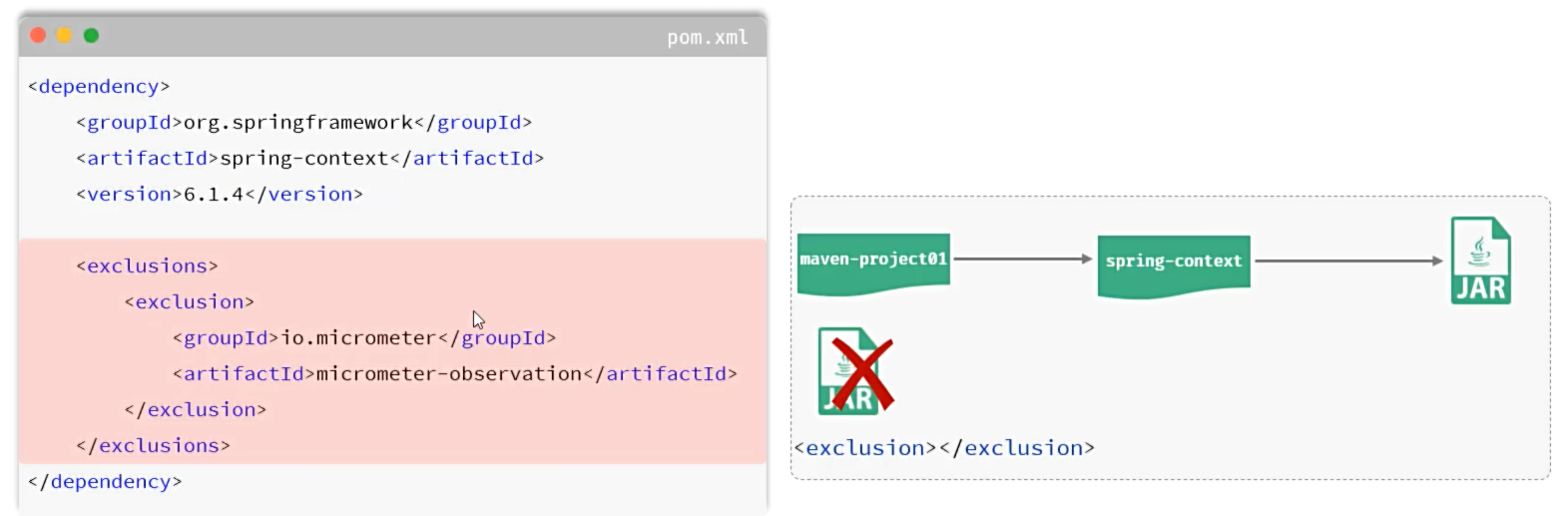The width and height of the screenshot is (1568, 516).
Task: Click the org.springframework groupId line
Action: tap(303, 123)
